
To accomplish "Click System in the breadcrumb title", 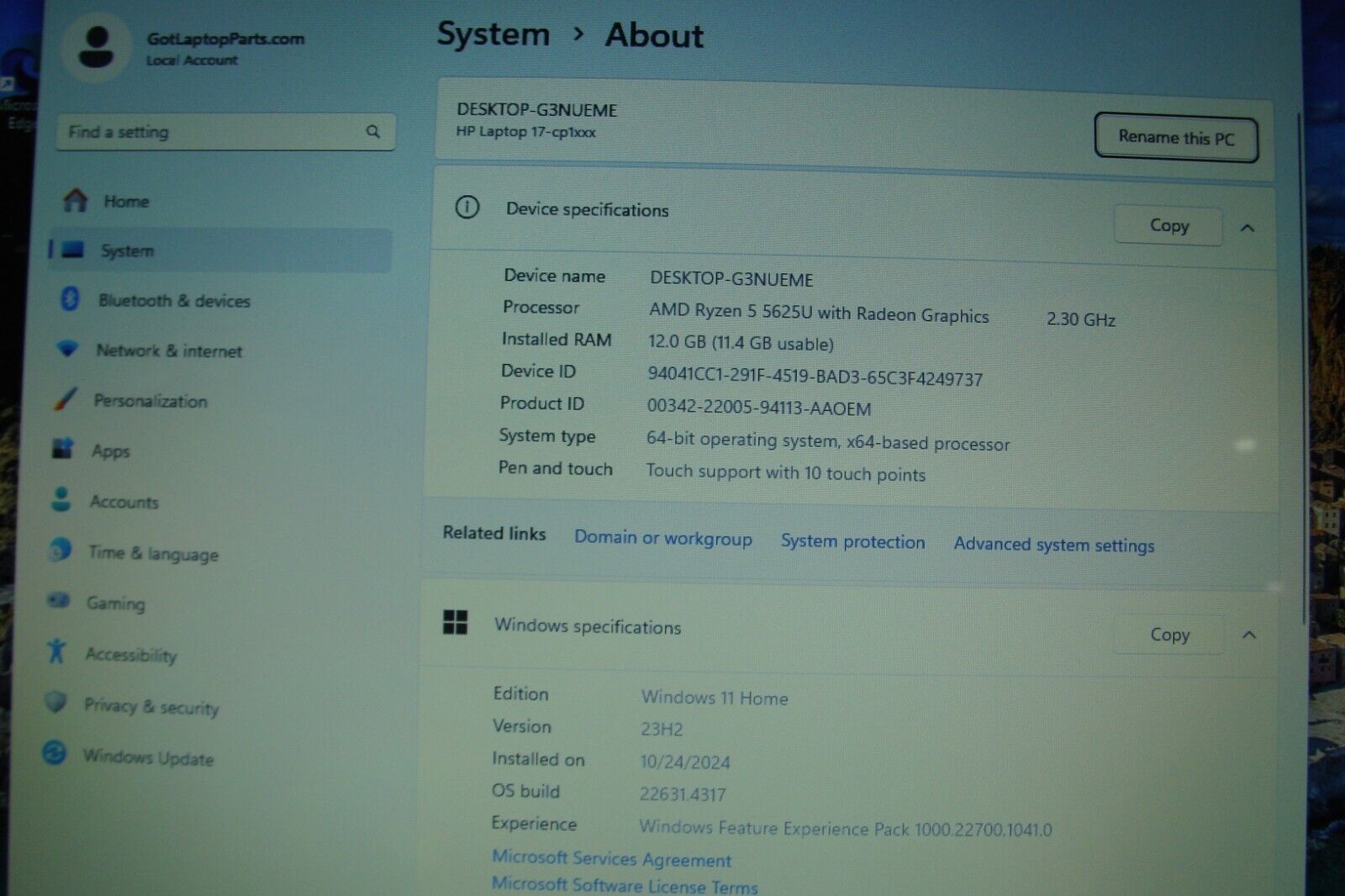I will tap(493, 34).
